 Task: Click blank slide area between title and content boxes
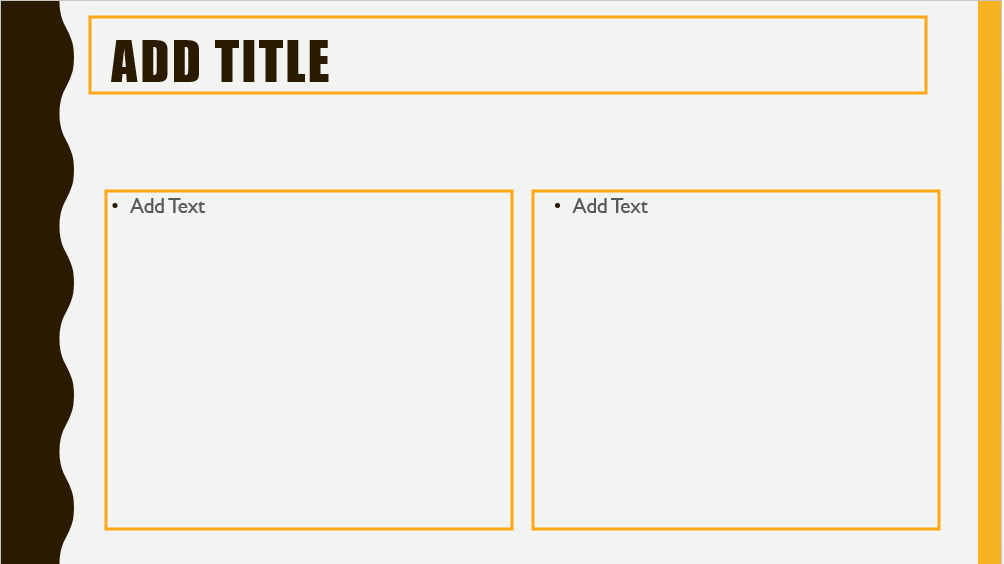512,141
